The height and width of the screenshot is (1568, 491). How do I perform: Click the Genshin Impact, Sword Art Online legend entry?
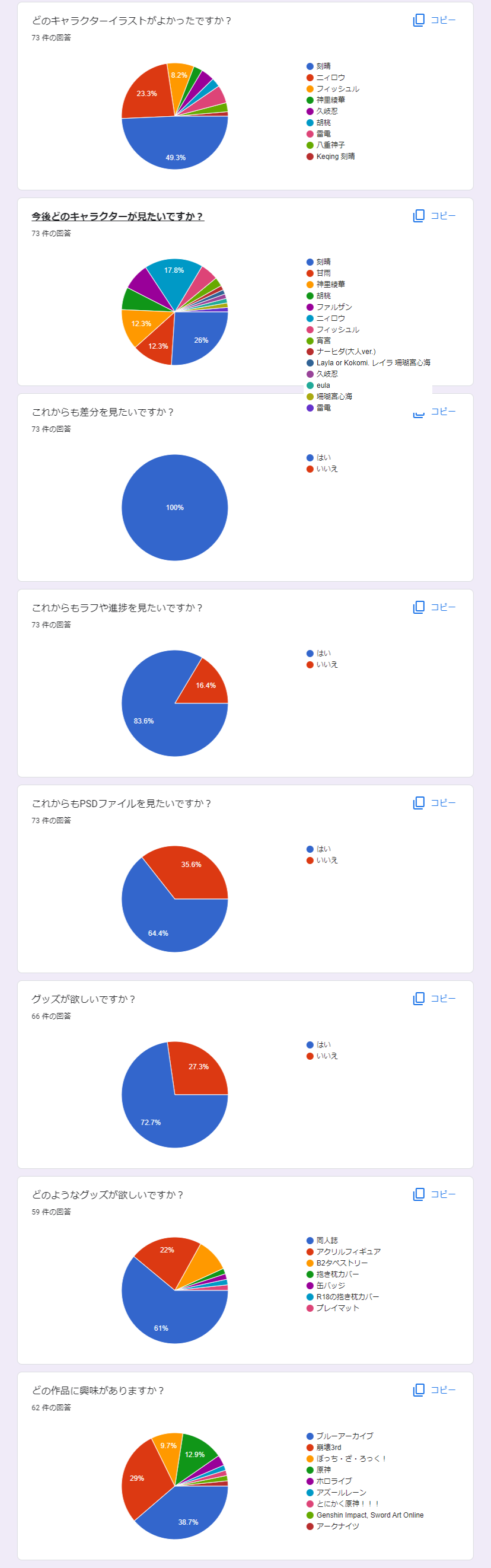369,1516
